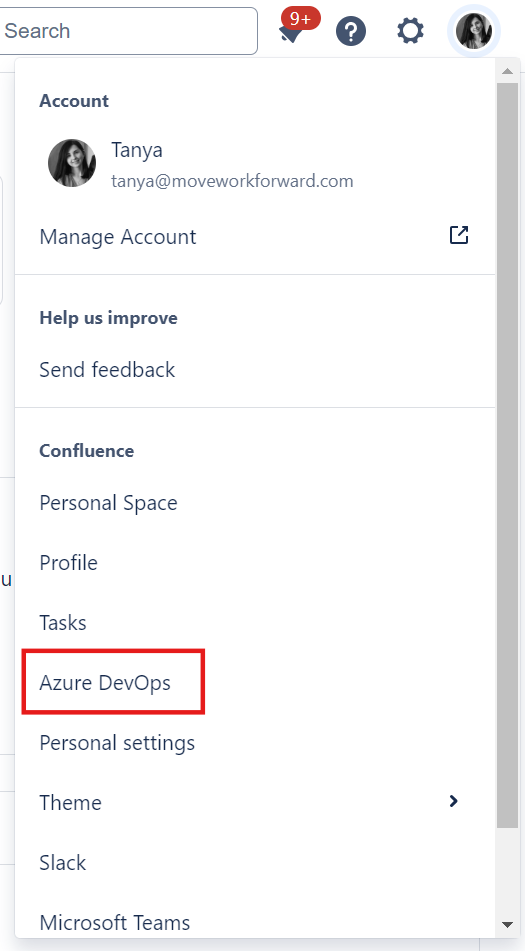Image resolution: width=525 pixels, height=951 pixels.
Task: Click the dropdown menu scrollbar thumb
Action: [507, 455]
